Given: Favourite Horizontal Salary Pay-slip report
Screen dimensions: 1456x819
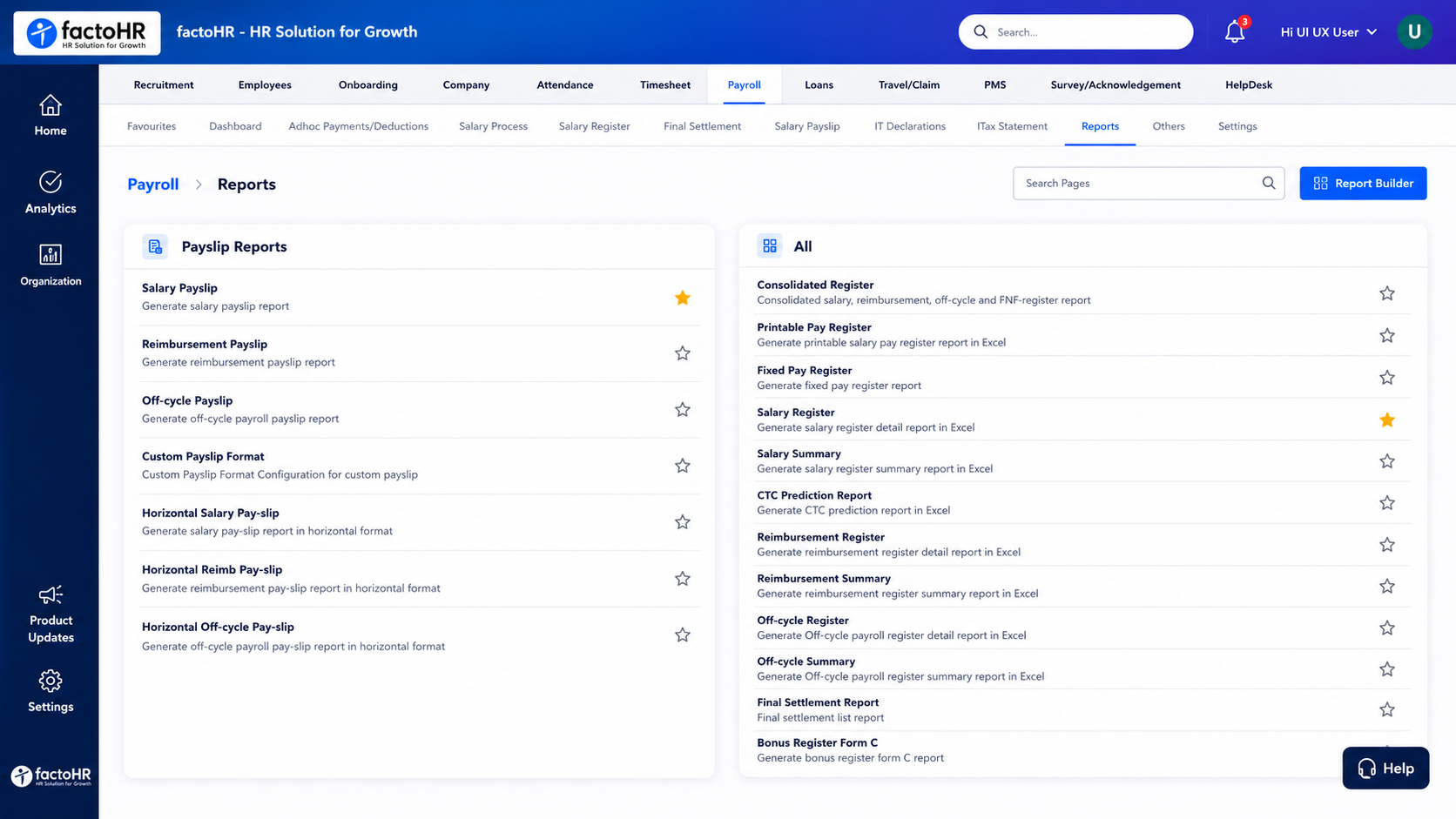Looking at the screenshot, I should point(683,522).
